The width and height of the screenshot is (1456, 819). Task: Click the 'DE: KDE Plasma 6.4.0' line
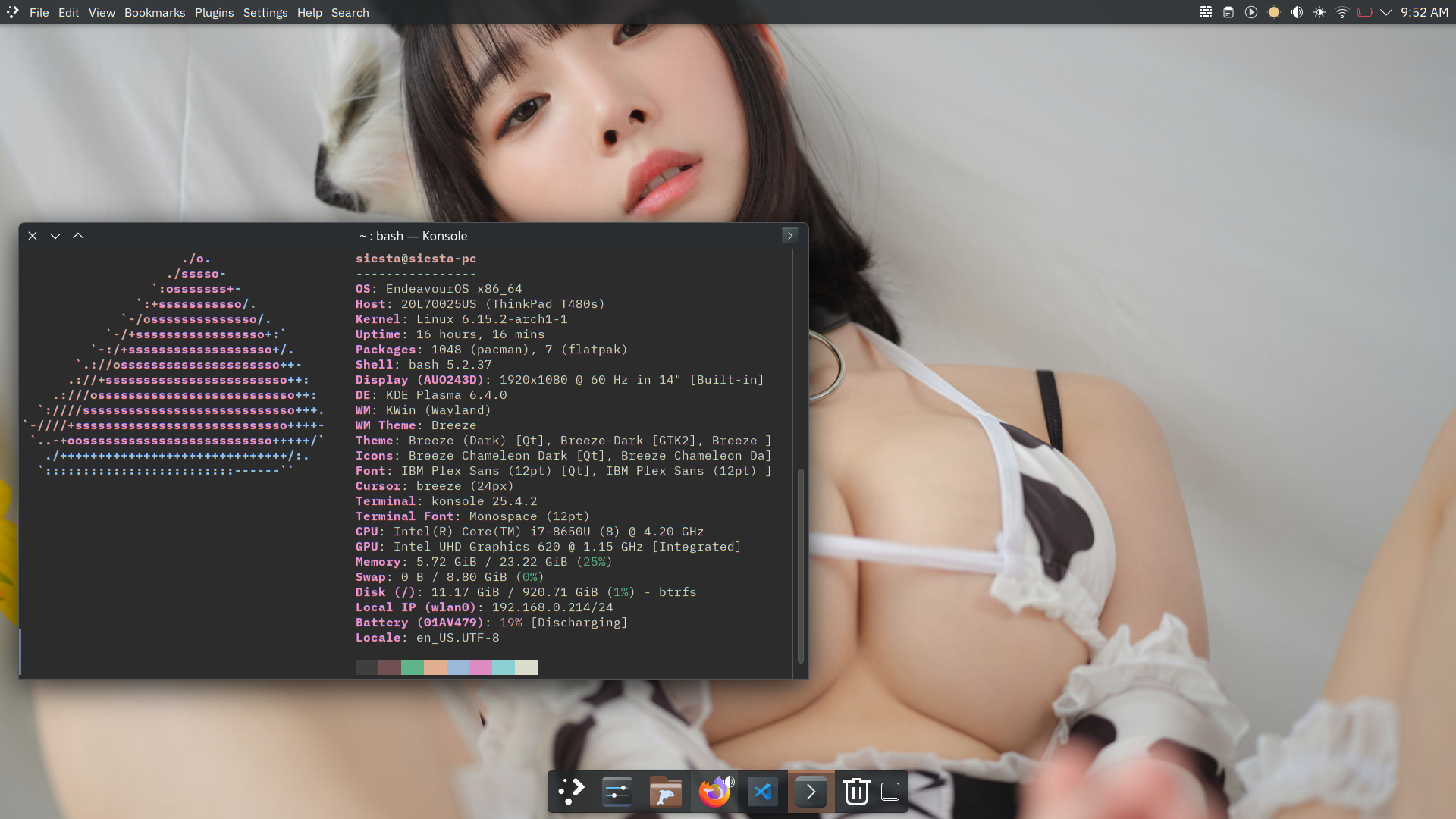pos(431,395)
